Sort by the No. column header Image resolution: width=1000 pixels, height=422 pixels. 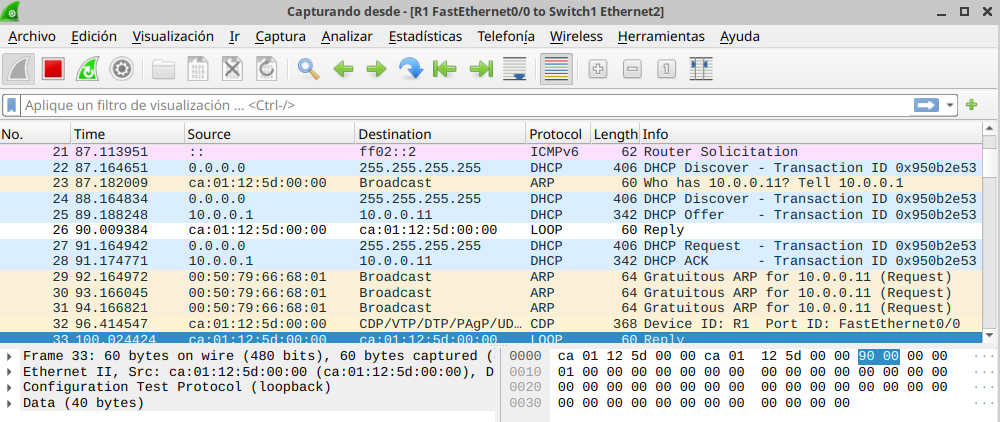coord(35,135)
